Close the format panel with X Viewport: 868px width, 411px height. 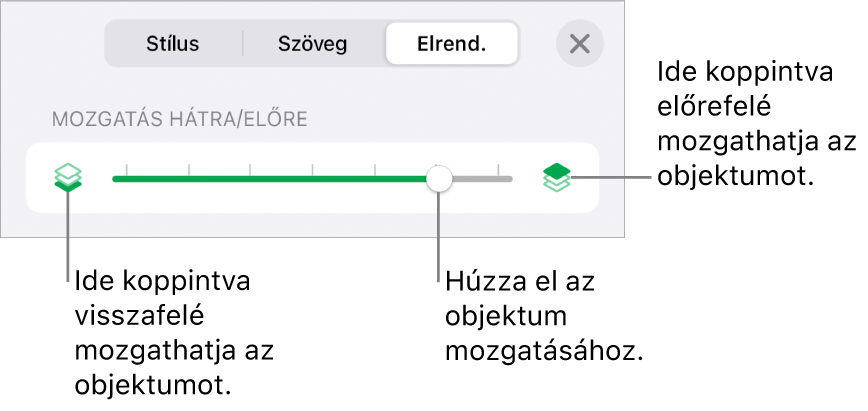(x=579, y=45)
